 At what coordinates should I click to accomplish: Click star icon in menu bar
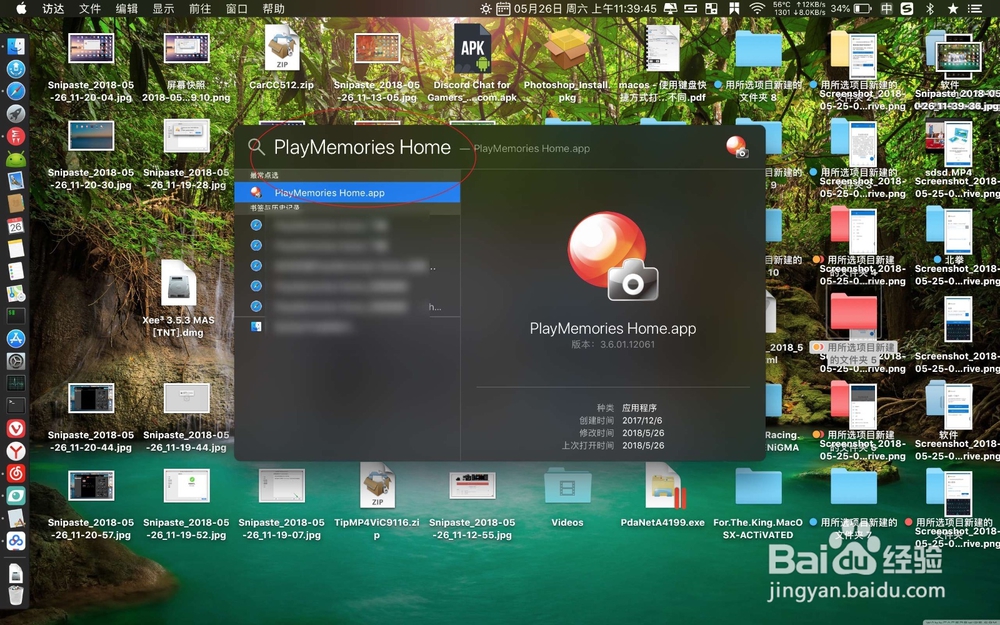pyautogui.click(x=953, y=8)
